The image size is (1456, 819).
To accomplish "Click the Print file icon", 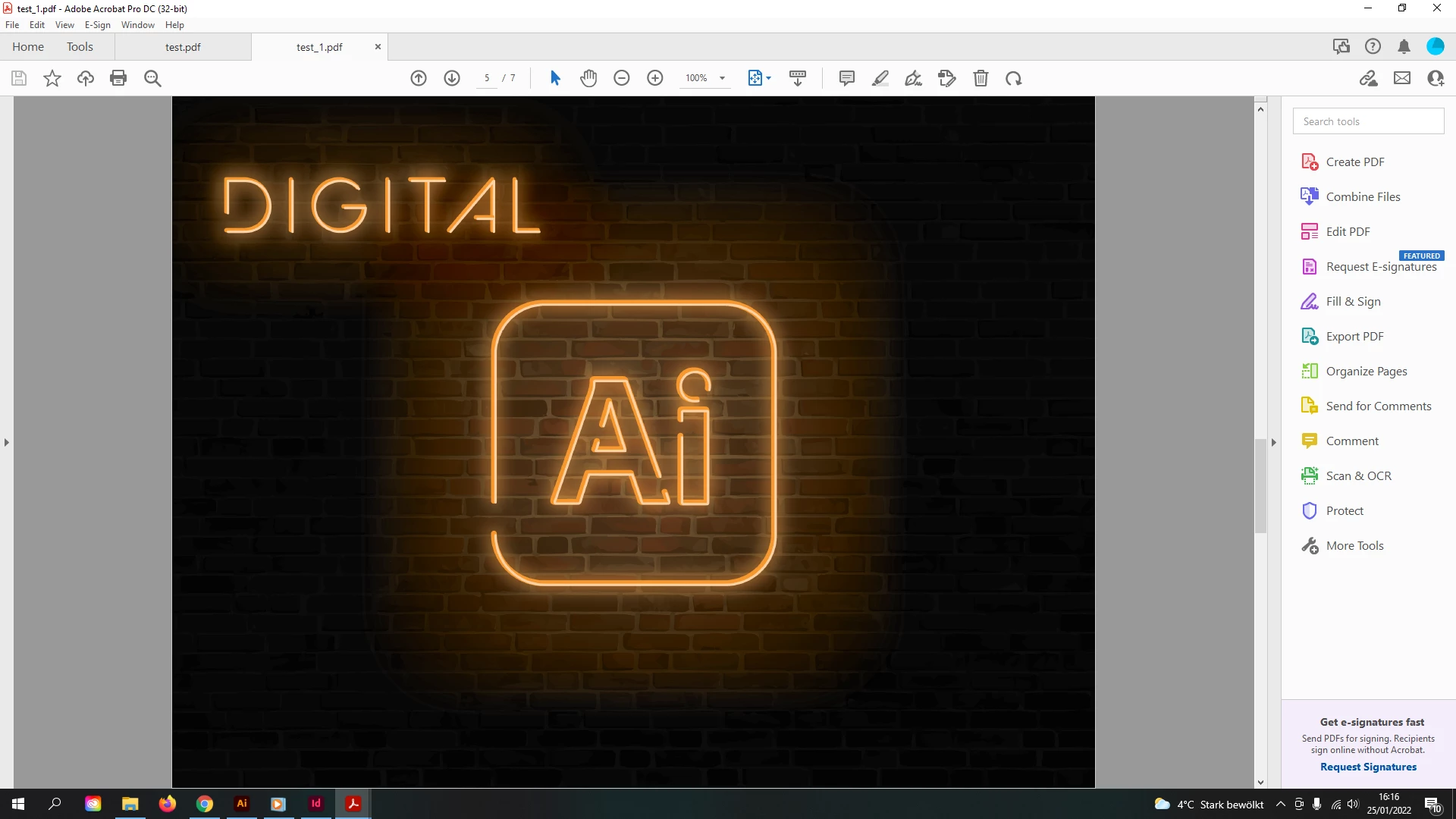I will point(118,78).
